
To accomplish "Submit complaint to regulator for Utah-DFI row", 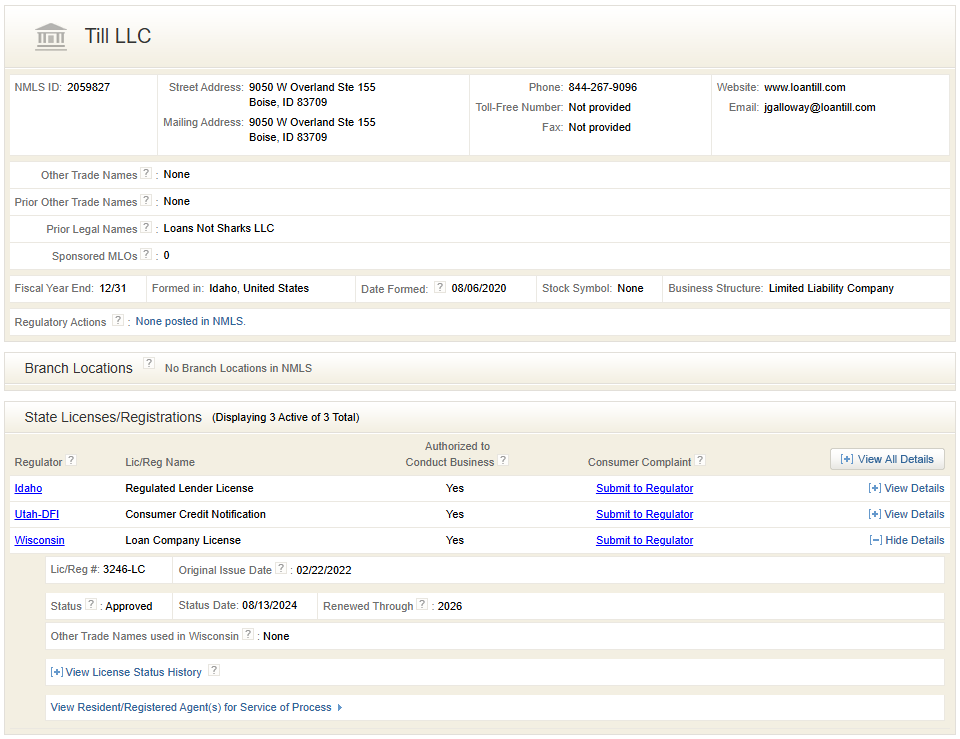I will (x=645, y=514).
